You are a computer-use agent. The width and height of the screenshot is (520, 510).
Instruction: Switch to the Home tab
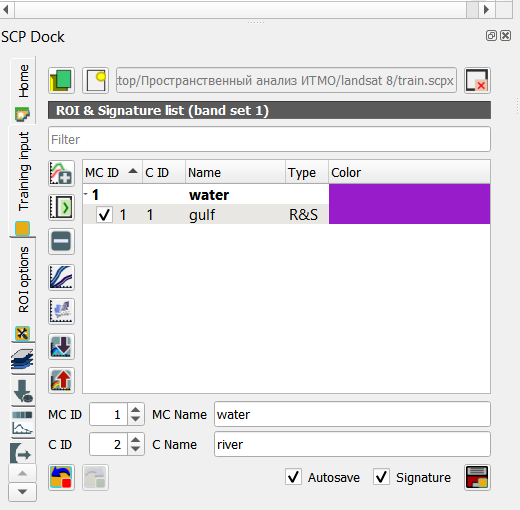(23, 90)
